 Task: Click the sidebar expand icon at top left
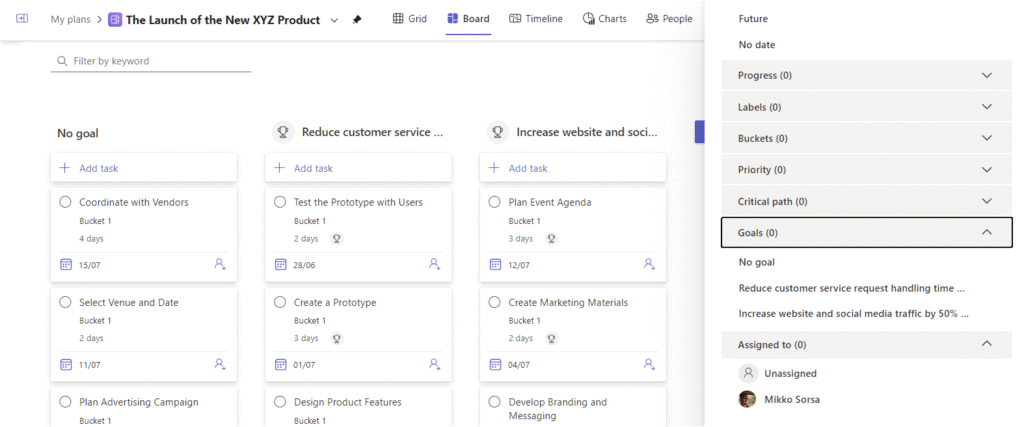click(x=22, y=19)
